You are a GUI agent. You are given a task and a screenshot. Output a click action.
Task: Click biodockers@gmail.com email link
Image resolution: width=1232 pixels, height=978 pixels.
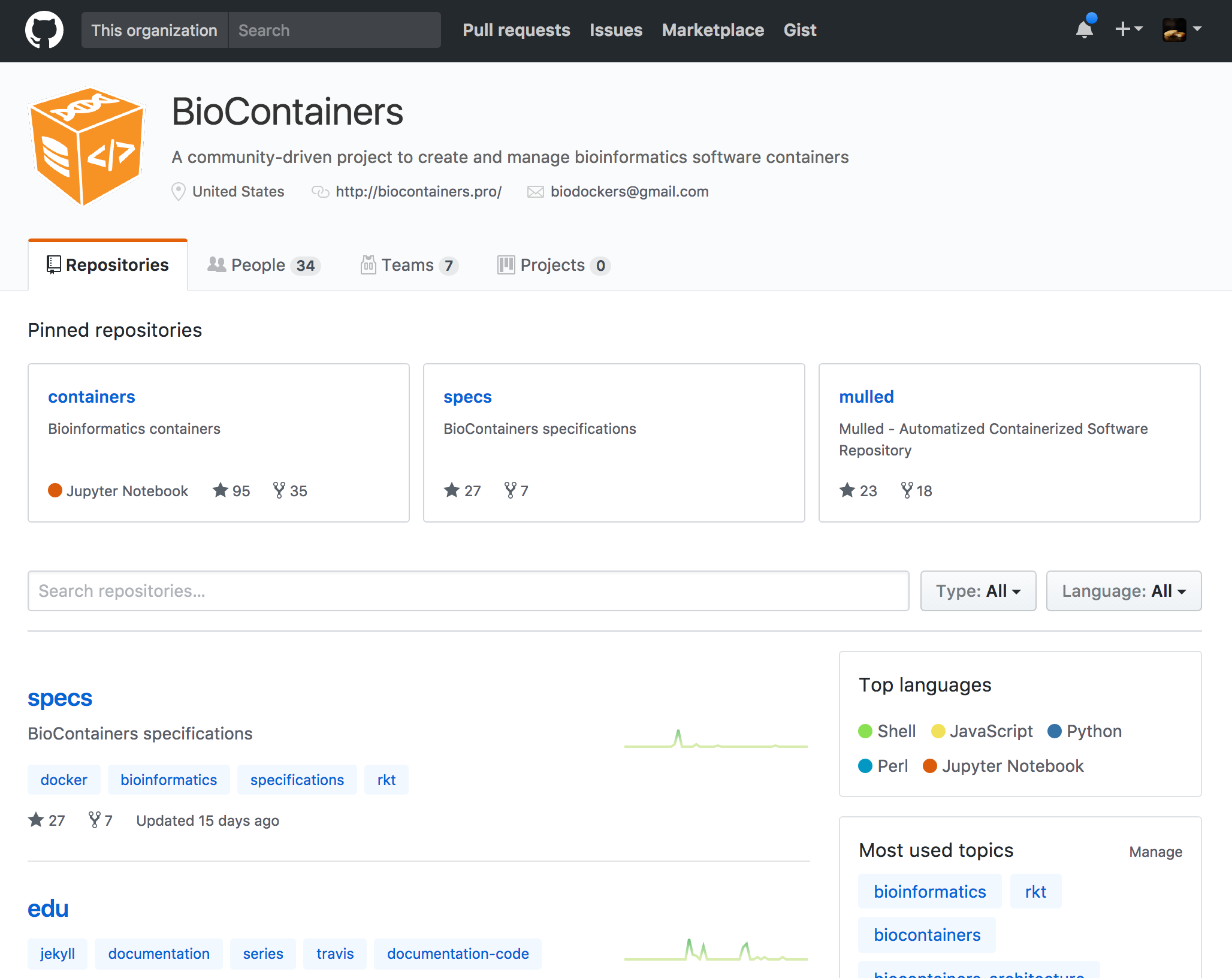(x=629, y=191)
